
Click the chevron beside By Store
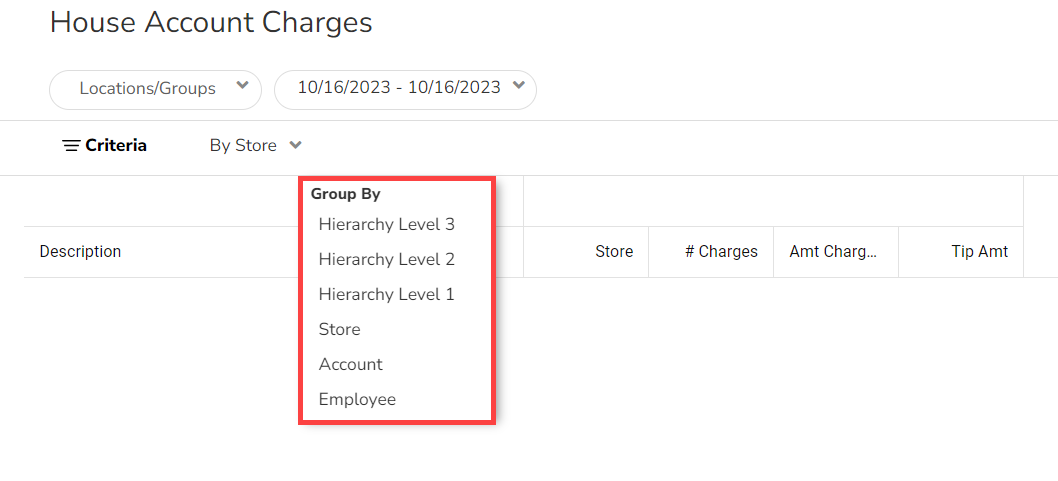pos(295,145)
